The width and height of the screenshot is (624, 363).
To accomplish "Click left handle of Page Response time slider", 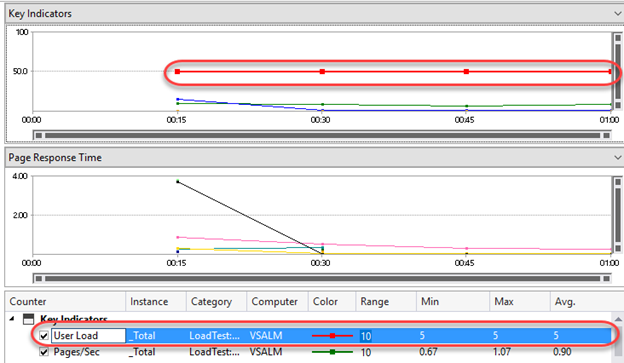I will coord(39,279).
